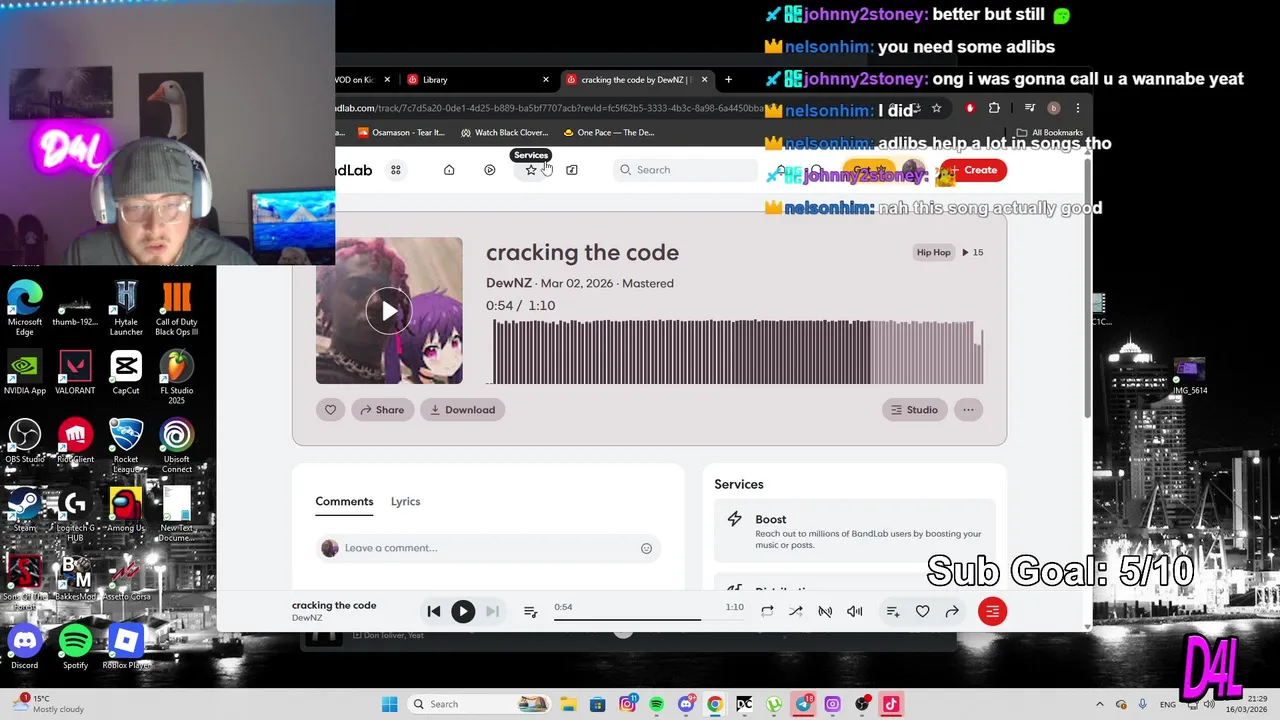Viewport: 1280px width, 720px height.
Task: Open Telegram from the taskbar
Action: [x=803, y=704]
